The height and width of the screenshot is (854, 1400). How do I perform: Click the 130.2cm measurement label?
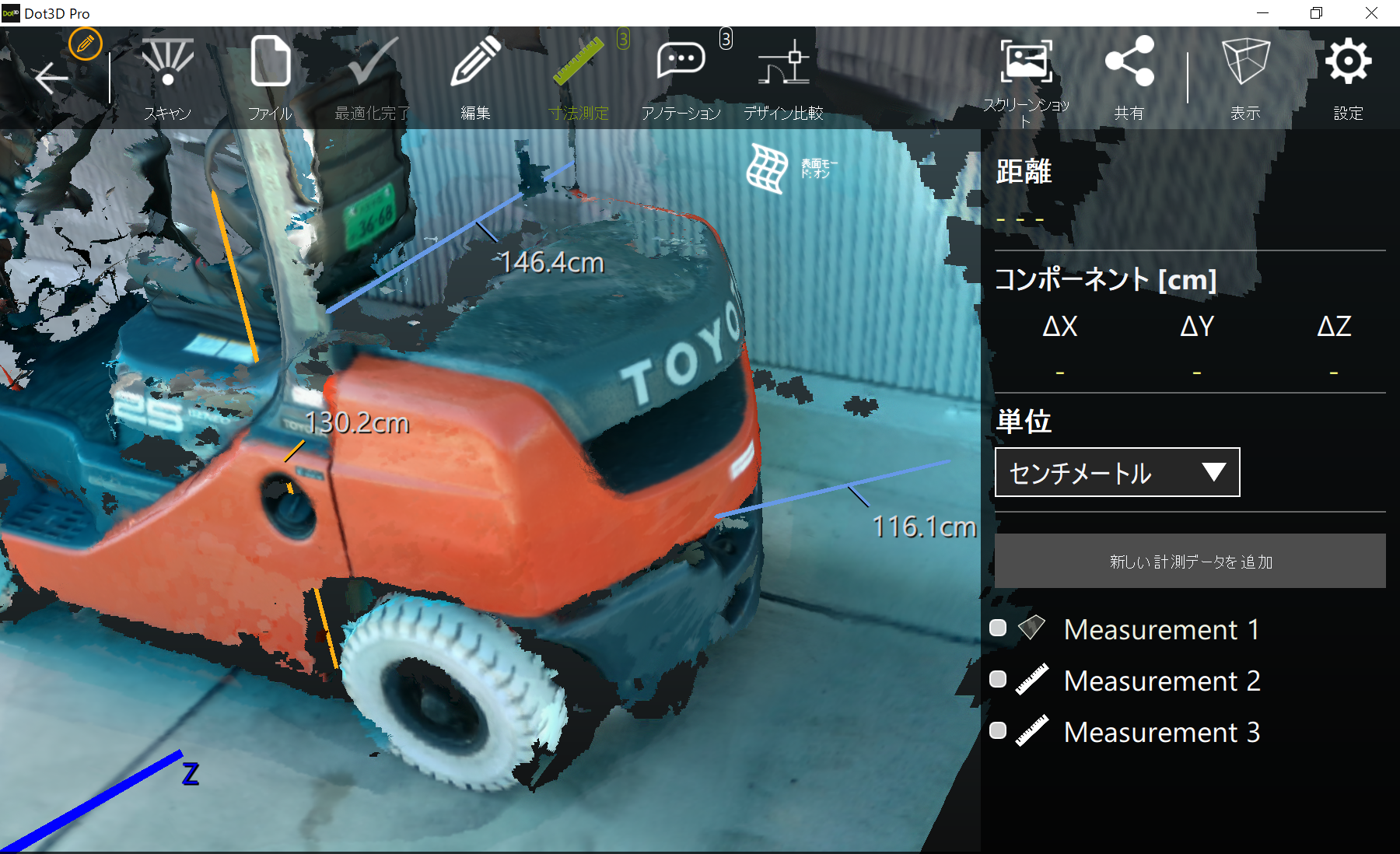[357, 422]
